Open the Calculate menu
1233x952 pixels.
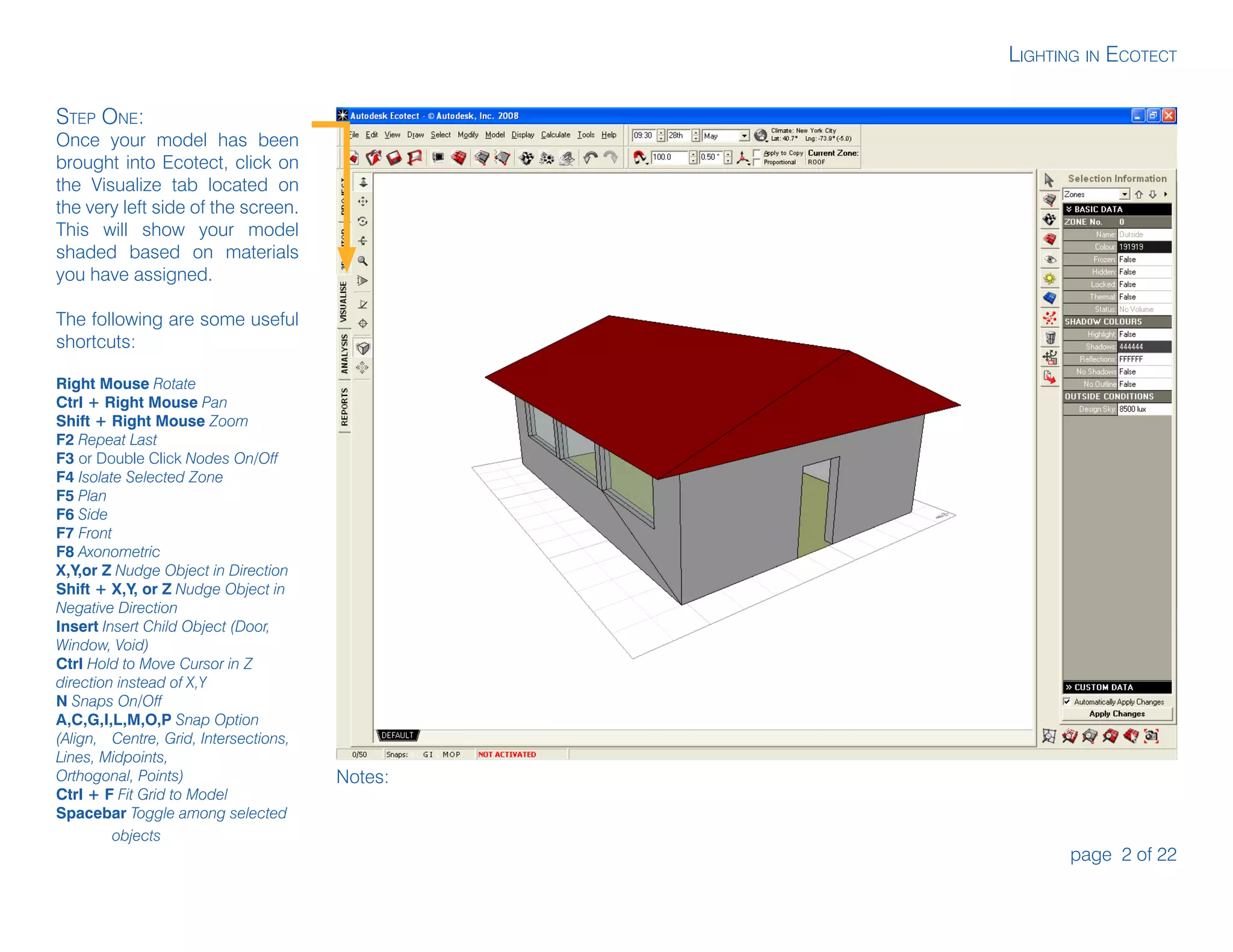pos(555,135)
